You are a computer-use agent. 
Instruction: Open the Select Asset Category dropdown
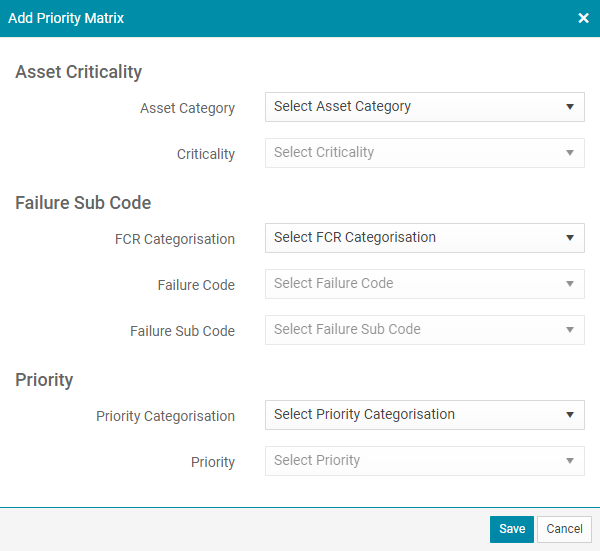[425, 107]
